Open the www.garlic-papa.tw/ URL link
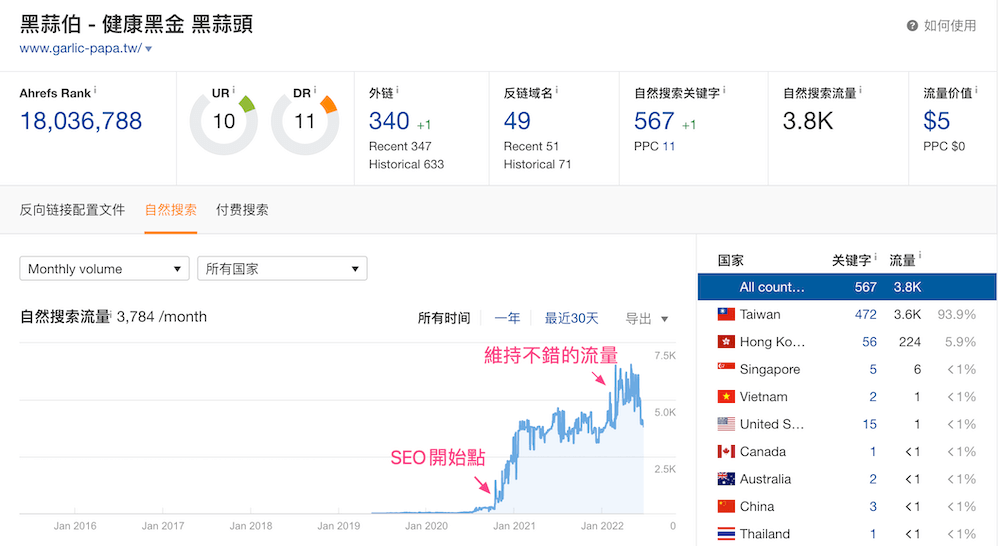This screenshot has height=546, width=1000. 80,48
